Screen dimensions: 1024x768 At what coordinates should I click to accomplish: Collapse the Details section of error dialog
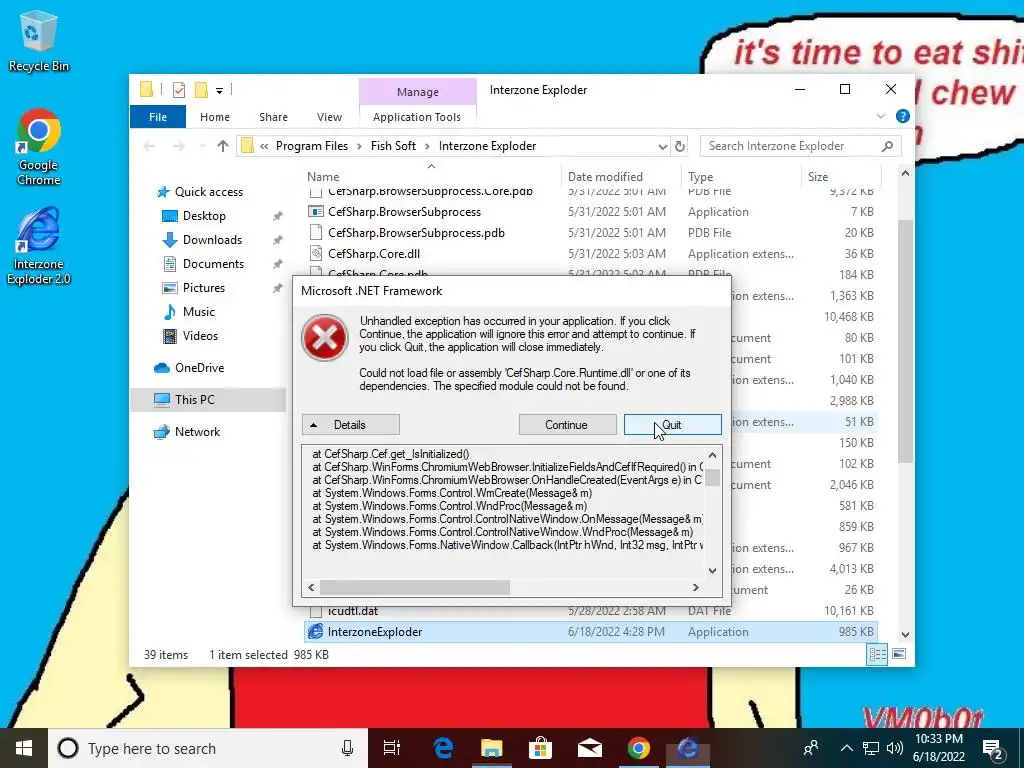point(351,425)
